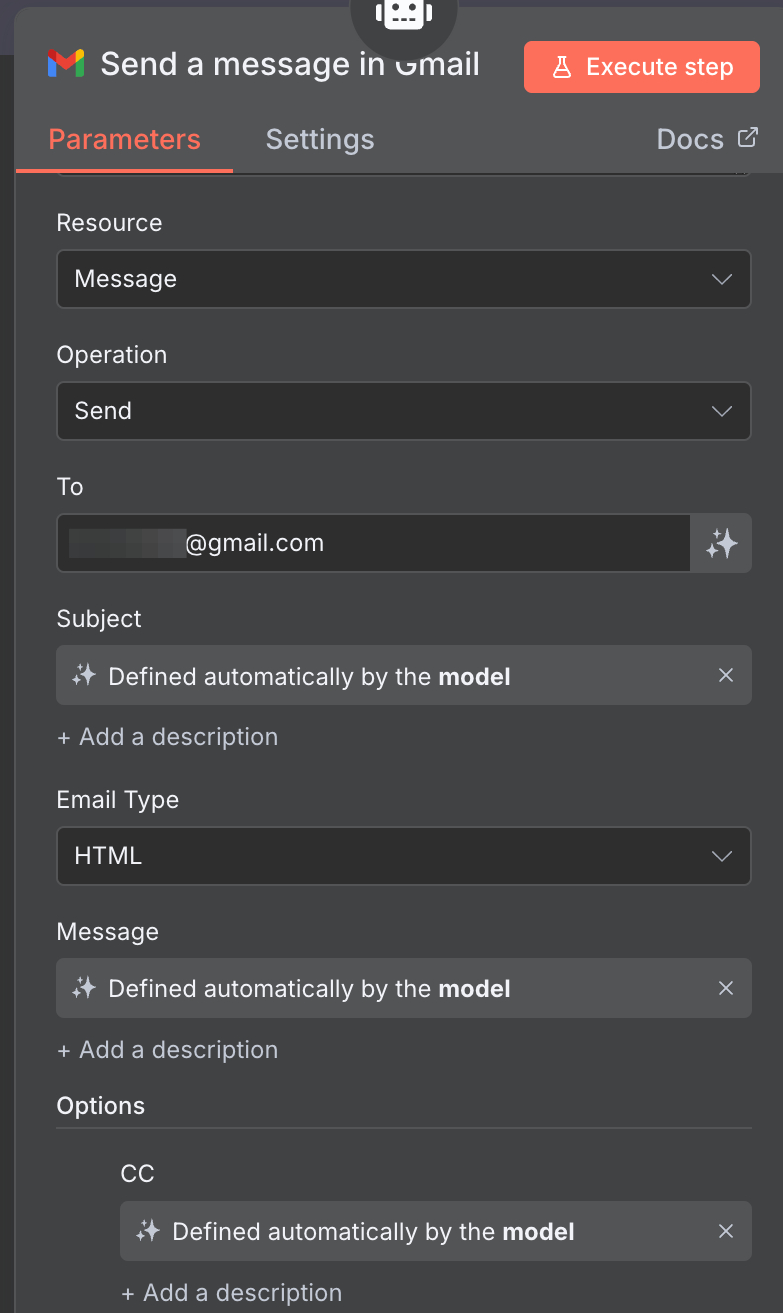
Task: Add a description under Subject
Action: coord(167,737)
